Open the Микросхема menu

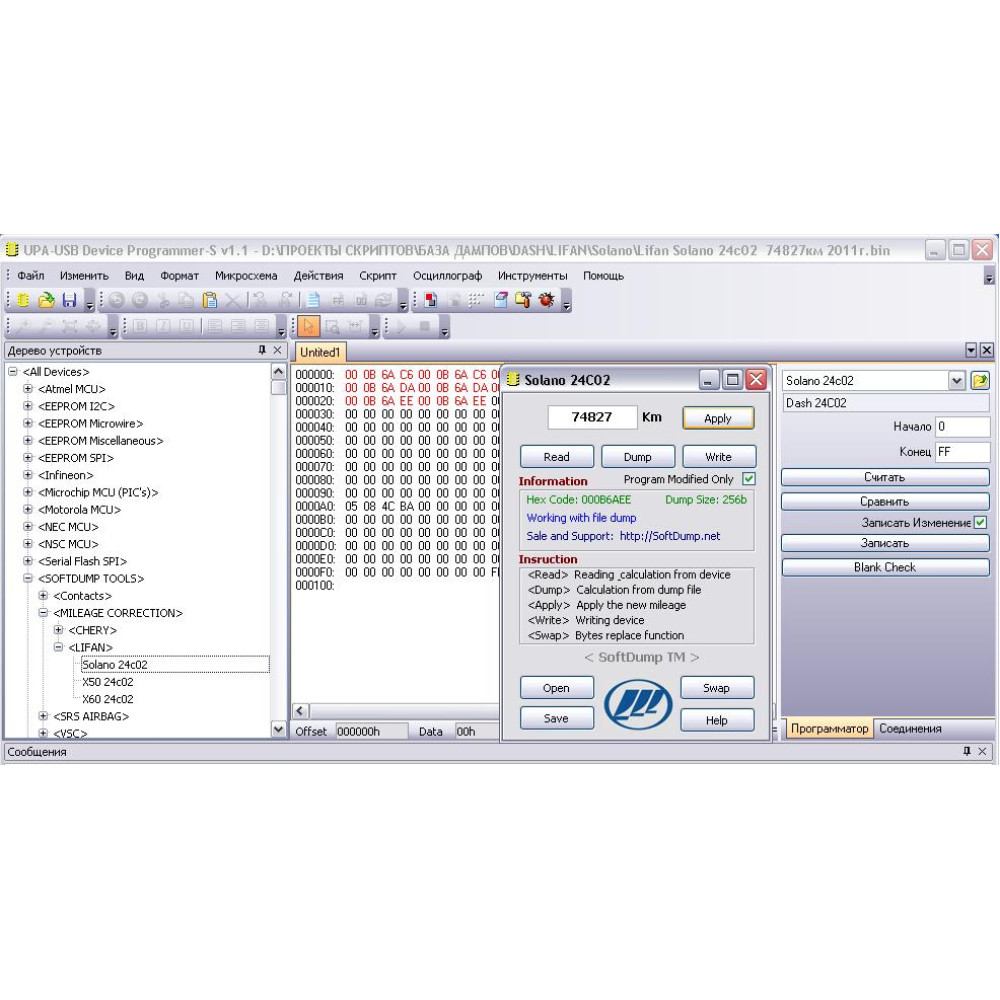pos(246,276)
